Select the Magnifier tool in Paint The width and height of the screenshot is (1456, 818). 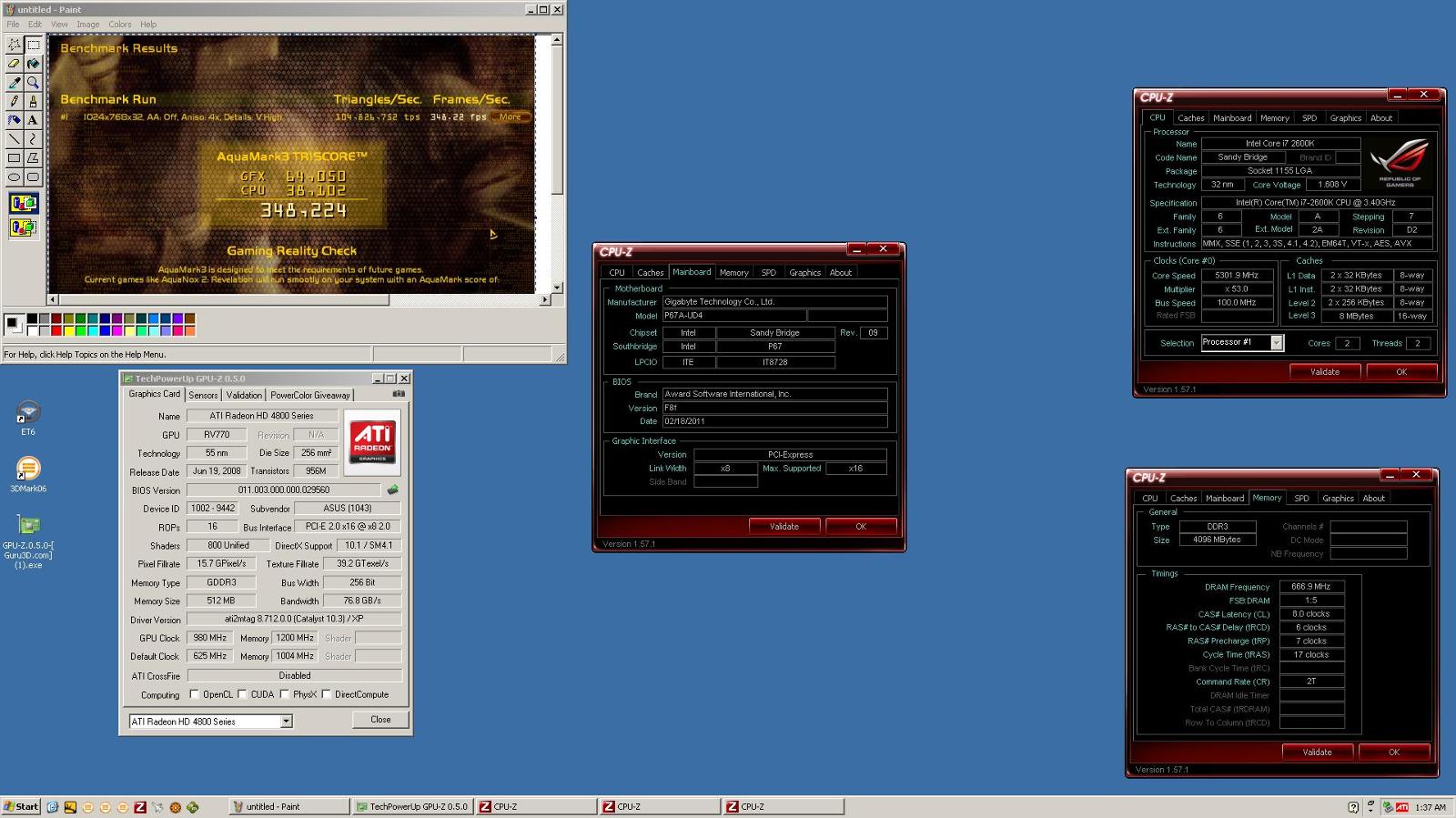tap(33, 83)
